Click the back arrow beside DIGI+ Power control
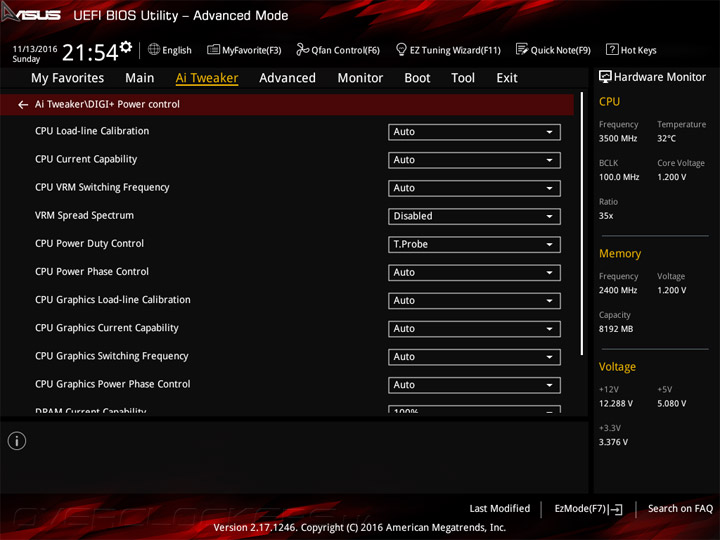The width and height of the screenshot is (720, 540). [x=23, y=105]
